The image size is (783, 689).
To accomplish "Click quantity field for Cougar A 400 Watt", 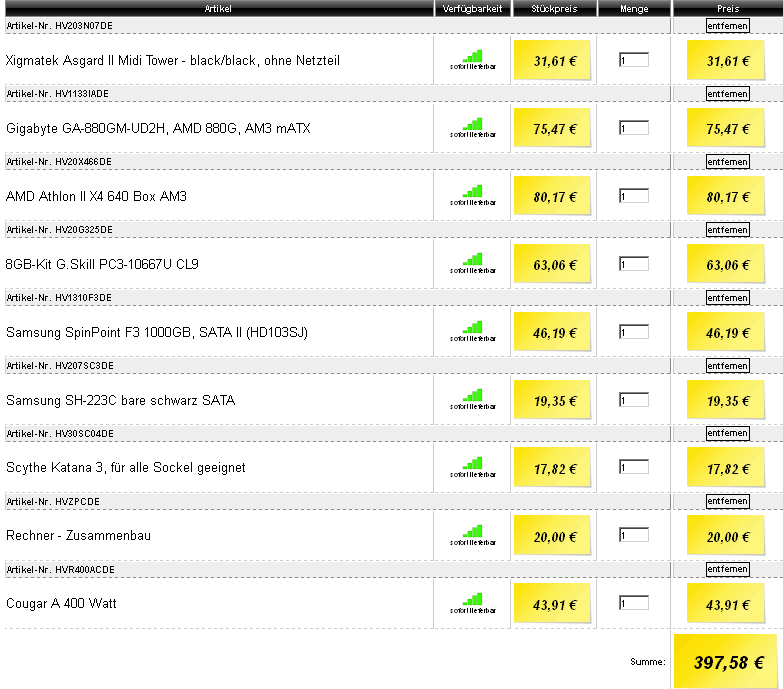I will tap(634, 603).
